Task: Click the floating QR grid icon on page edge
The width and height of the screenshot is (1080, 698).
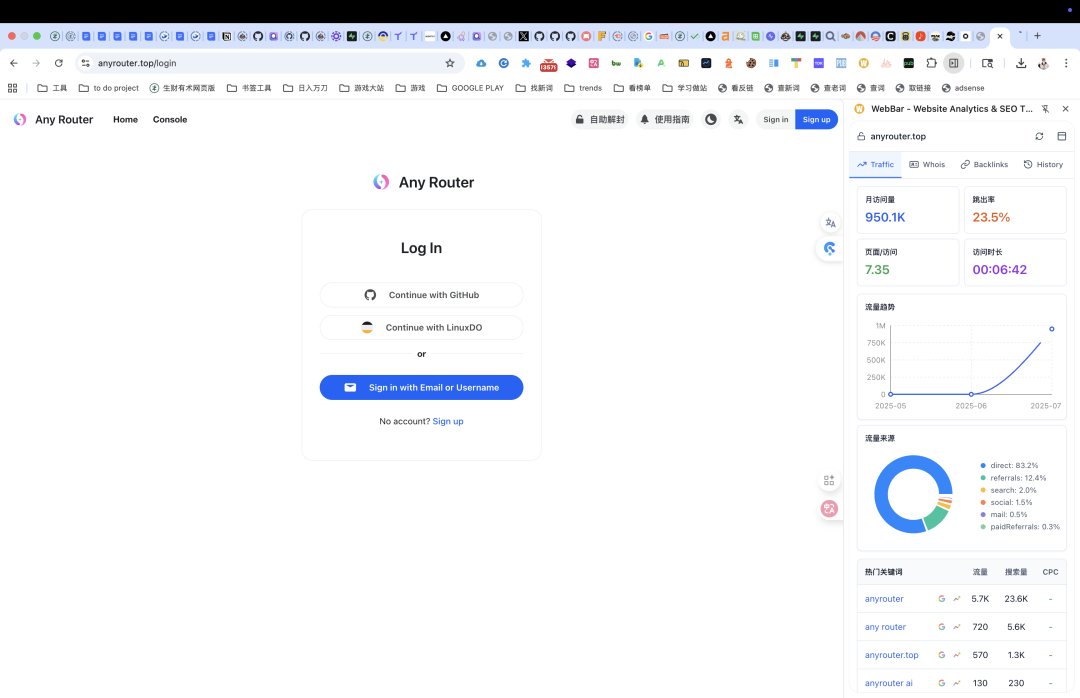Action: coord(829,480)
